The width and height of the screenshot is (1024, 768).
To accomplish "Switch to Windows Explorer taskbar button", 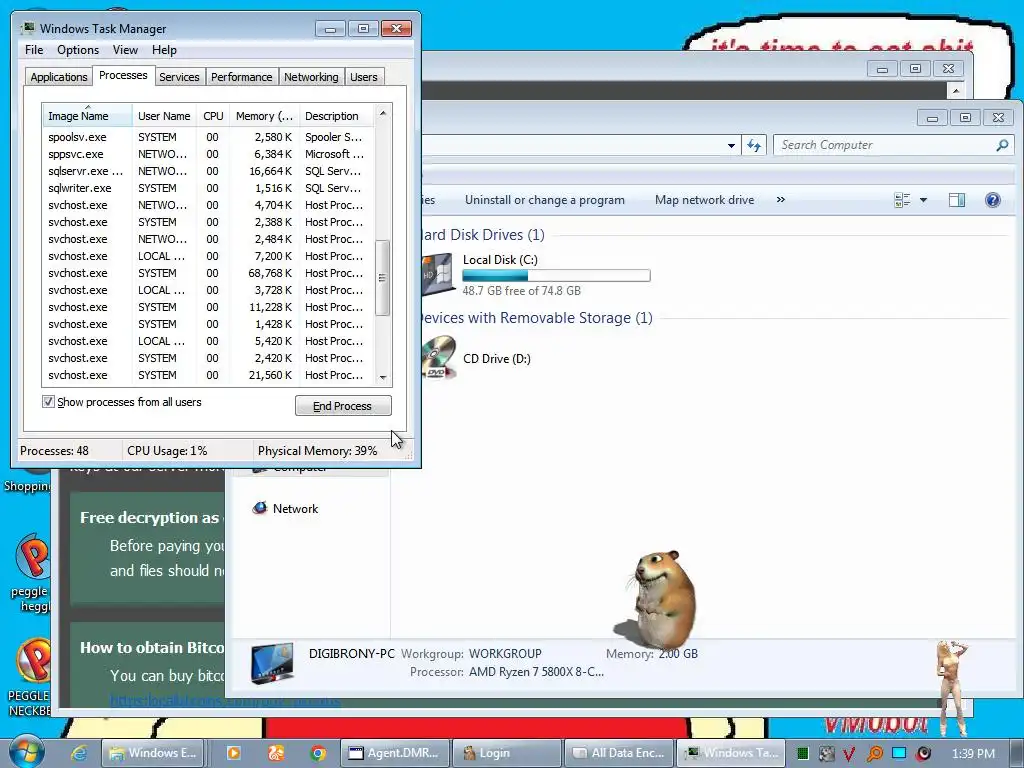I will pyautogui.click(x=153, y=753).
